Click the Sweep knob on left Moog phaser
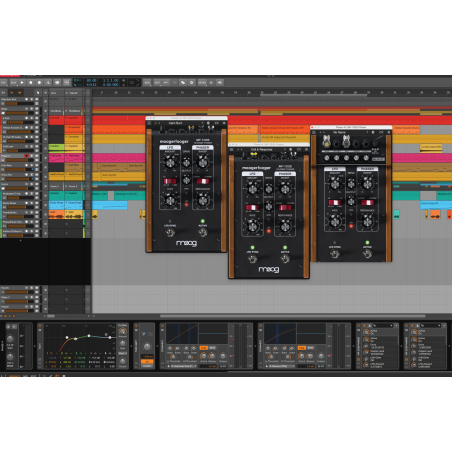 [x=203, y=162]
